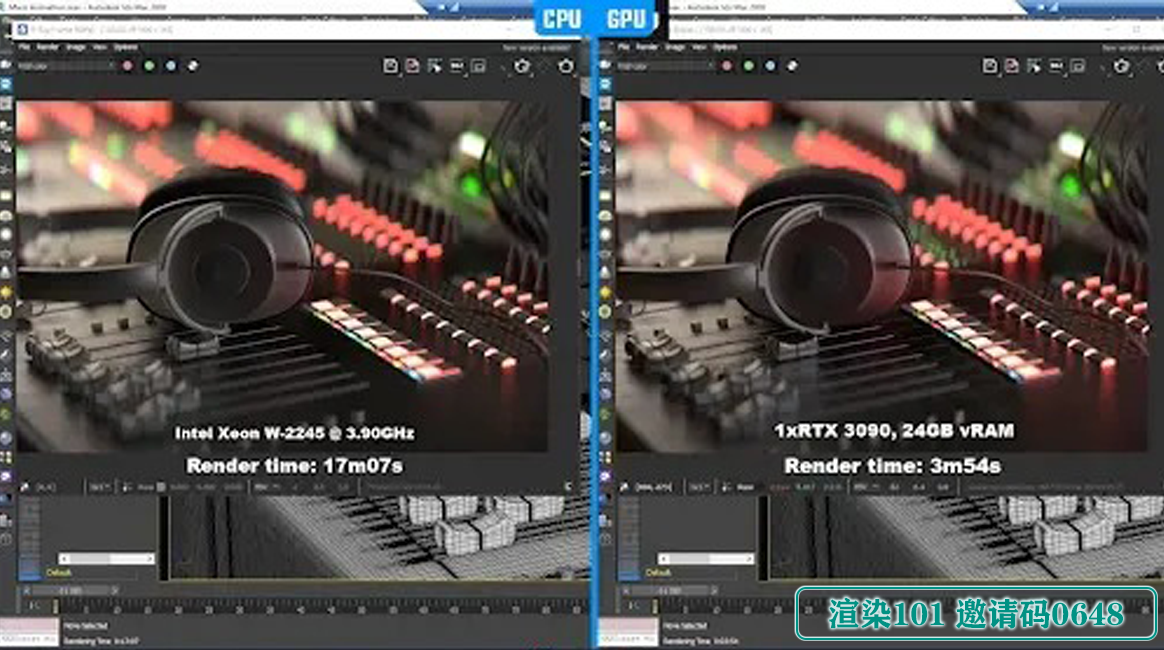
Task: Click 'New version available' in GPU window
Action: (1132, 47)
